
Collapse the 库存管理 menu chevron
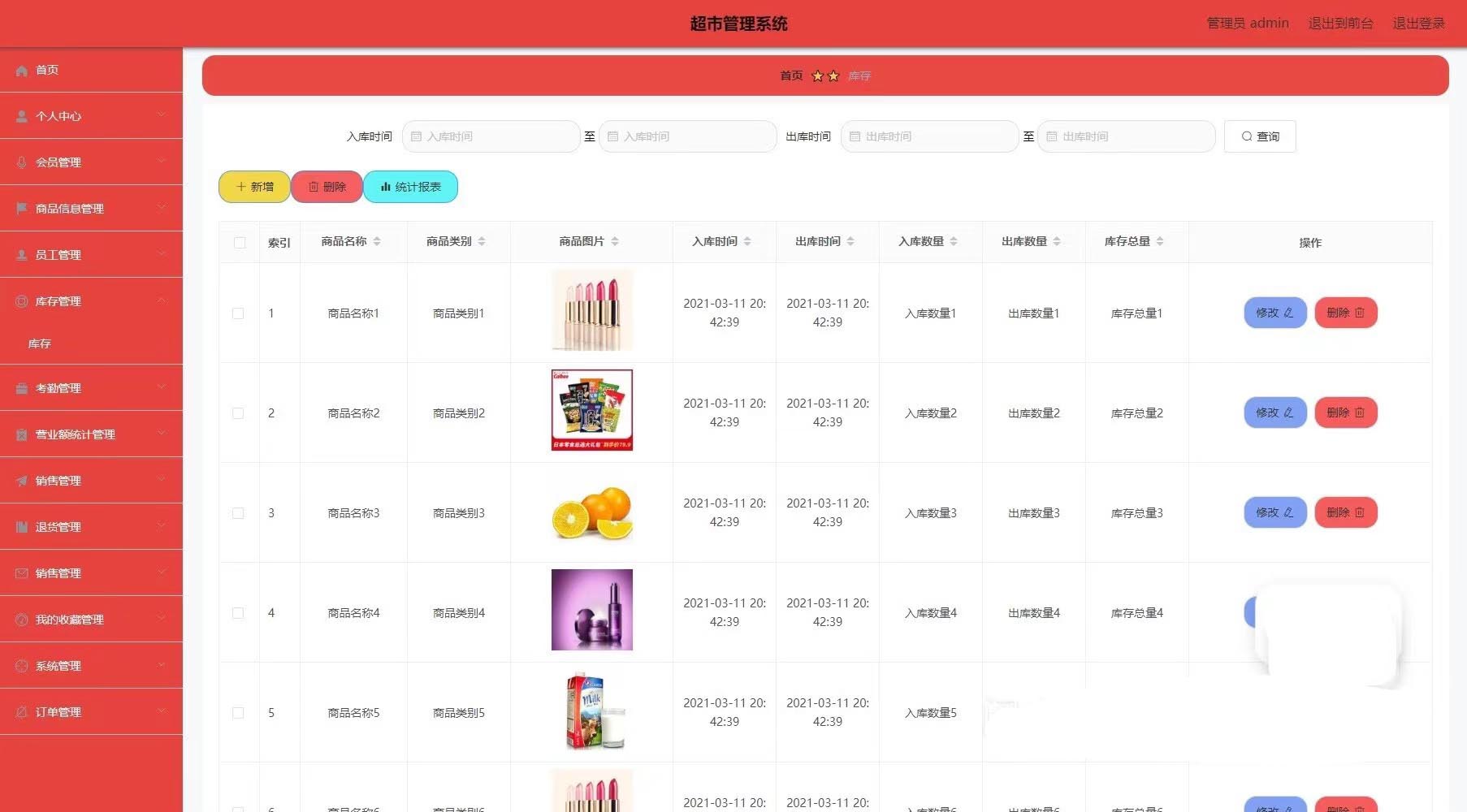162,300
